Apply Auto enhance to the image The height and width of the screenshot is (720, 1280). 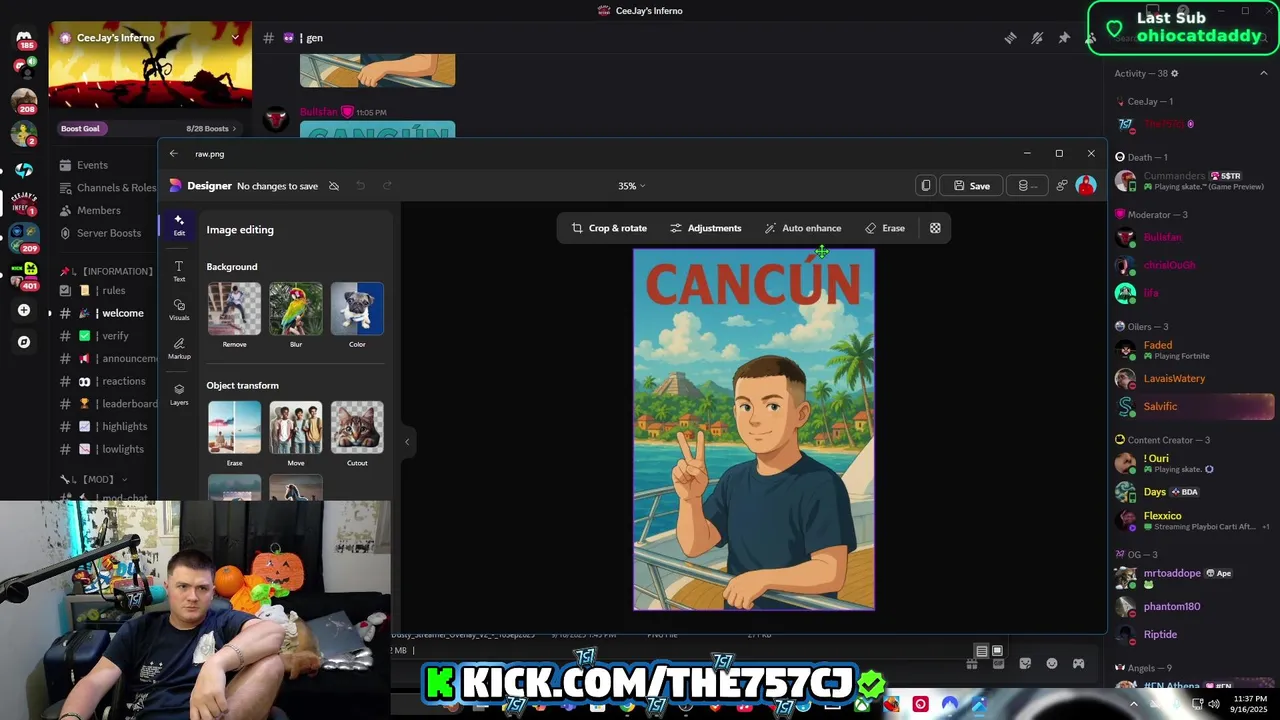point(802,228)
